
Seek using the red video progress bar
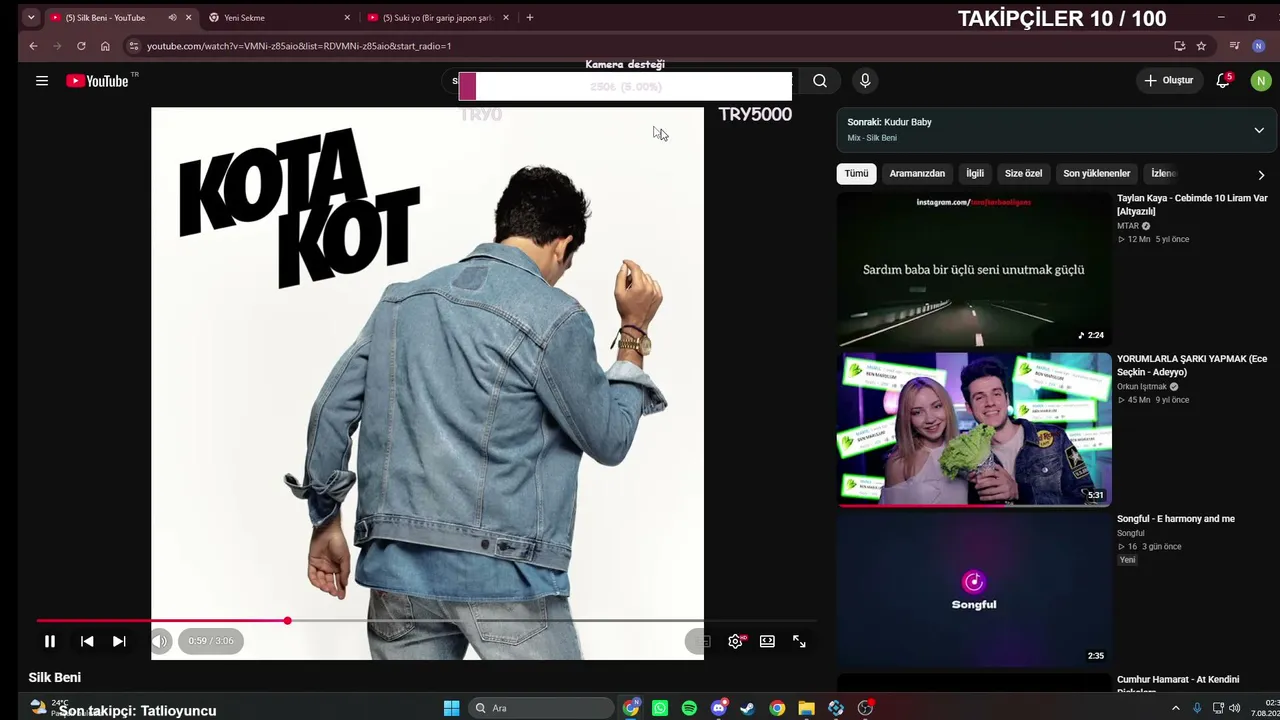pos(427,621)
